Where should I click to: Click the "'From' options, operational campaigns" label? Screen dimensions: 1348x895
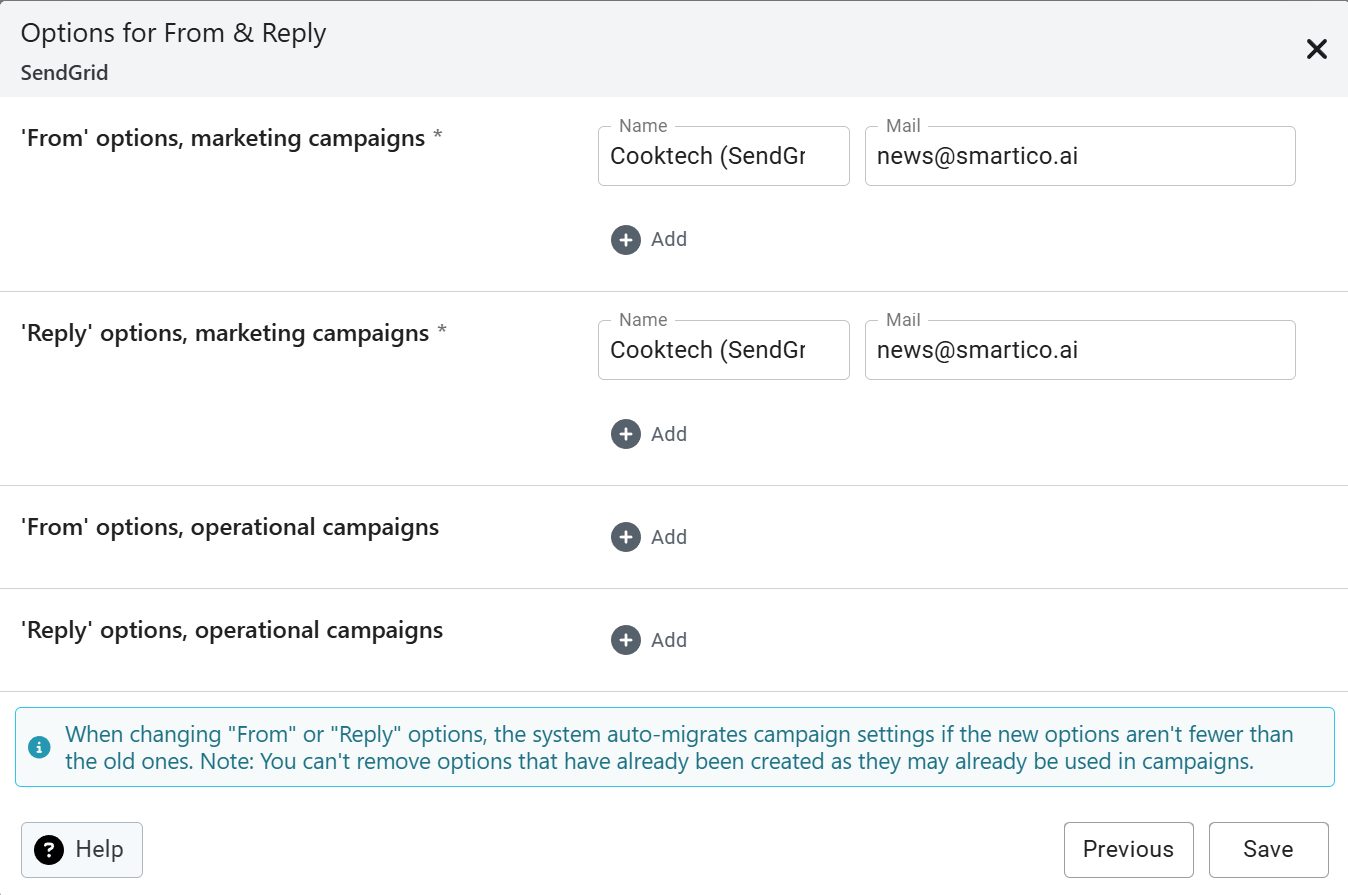[x=230, y=527]
